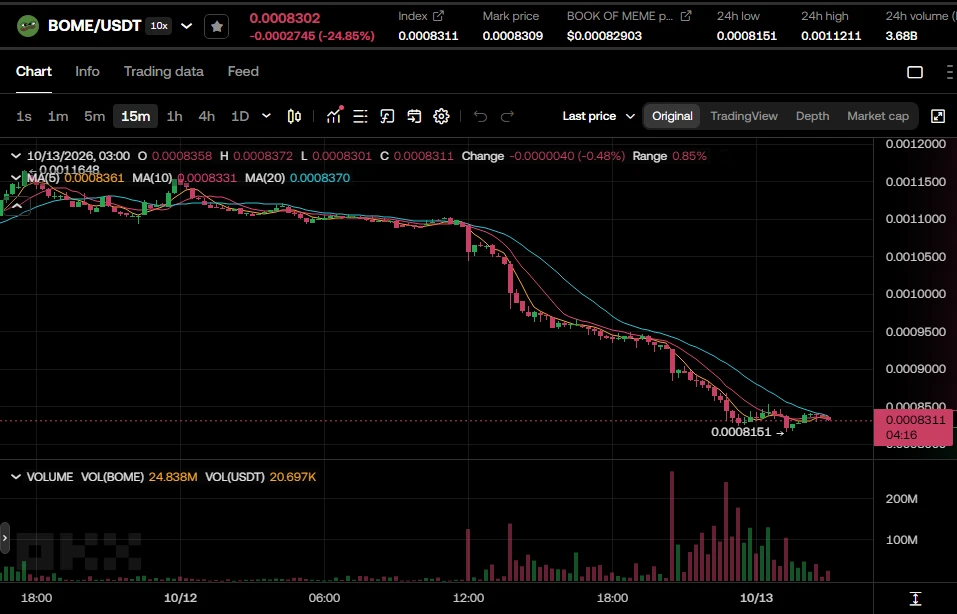Expand more timeframes dropdown after 1D

[x=266, y=115]
